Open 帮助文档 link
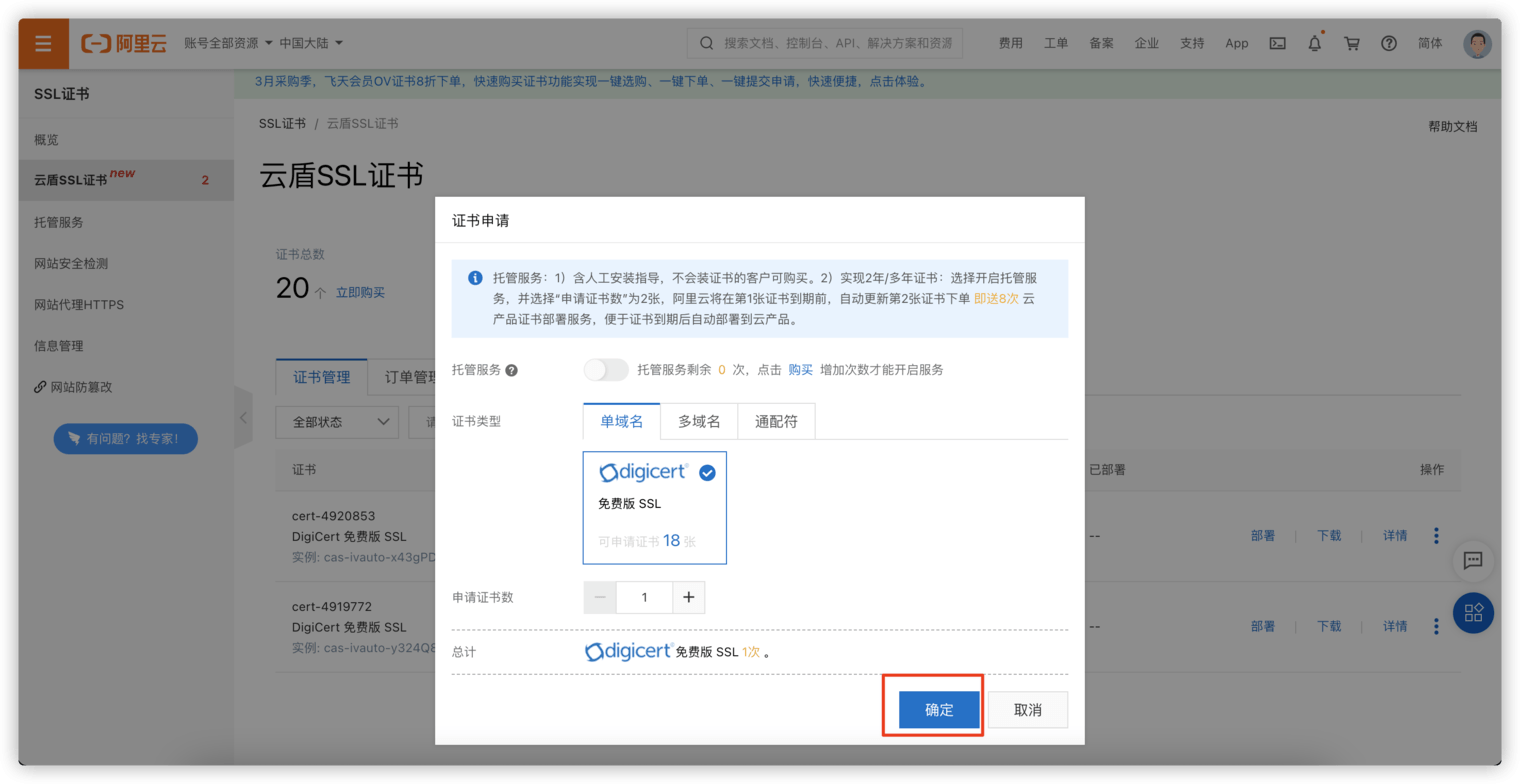This screenshot has height=784, width=1520. click(x=1452, y=127)
